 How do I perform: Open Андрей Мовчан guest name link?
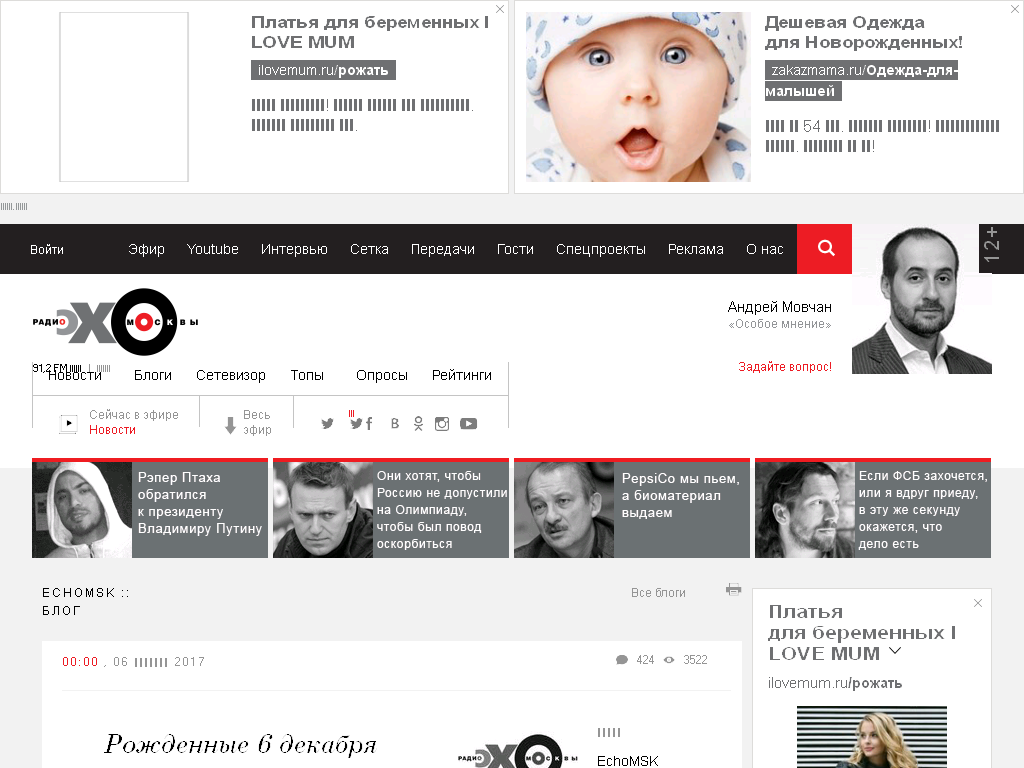[x=780, y=307]
